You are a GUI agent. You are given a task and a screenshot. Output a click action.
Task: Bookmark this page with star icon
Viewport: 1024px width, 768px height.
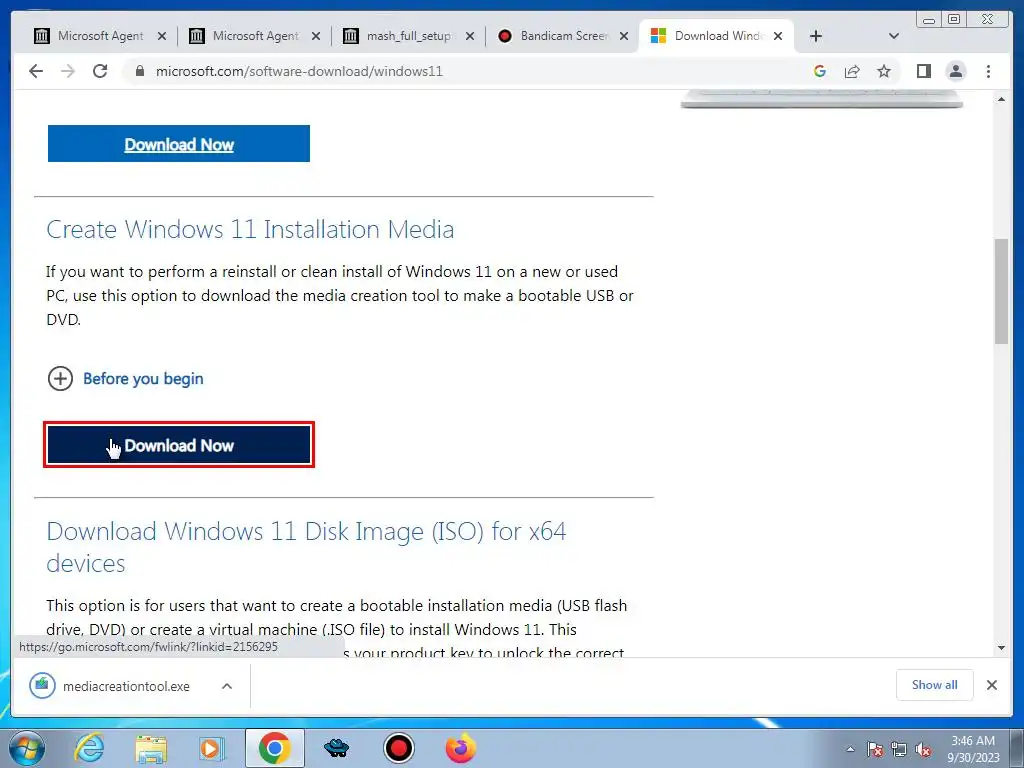tap(884, 71)
